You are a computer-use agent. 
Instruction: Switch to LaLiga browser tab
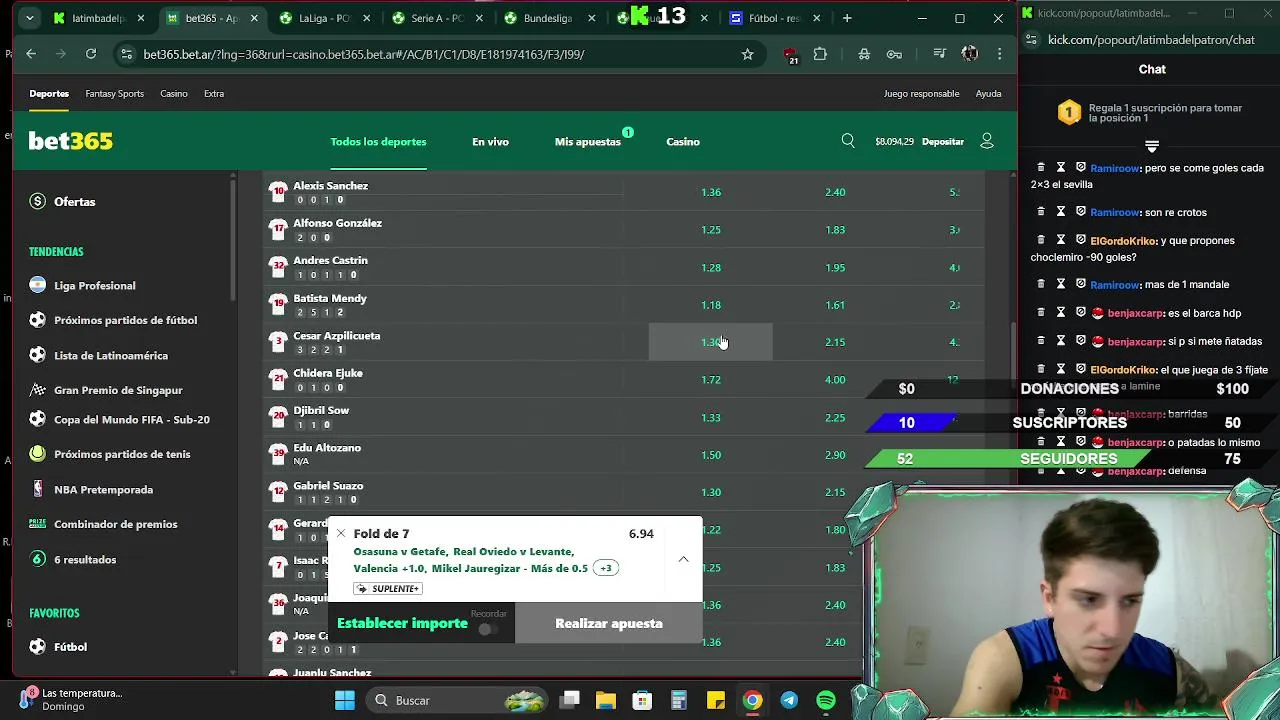325,18
